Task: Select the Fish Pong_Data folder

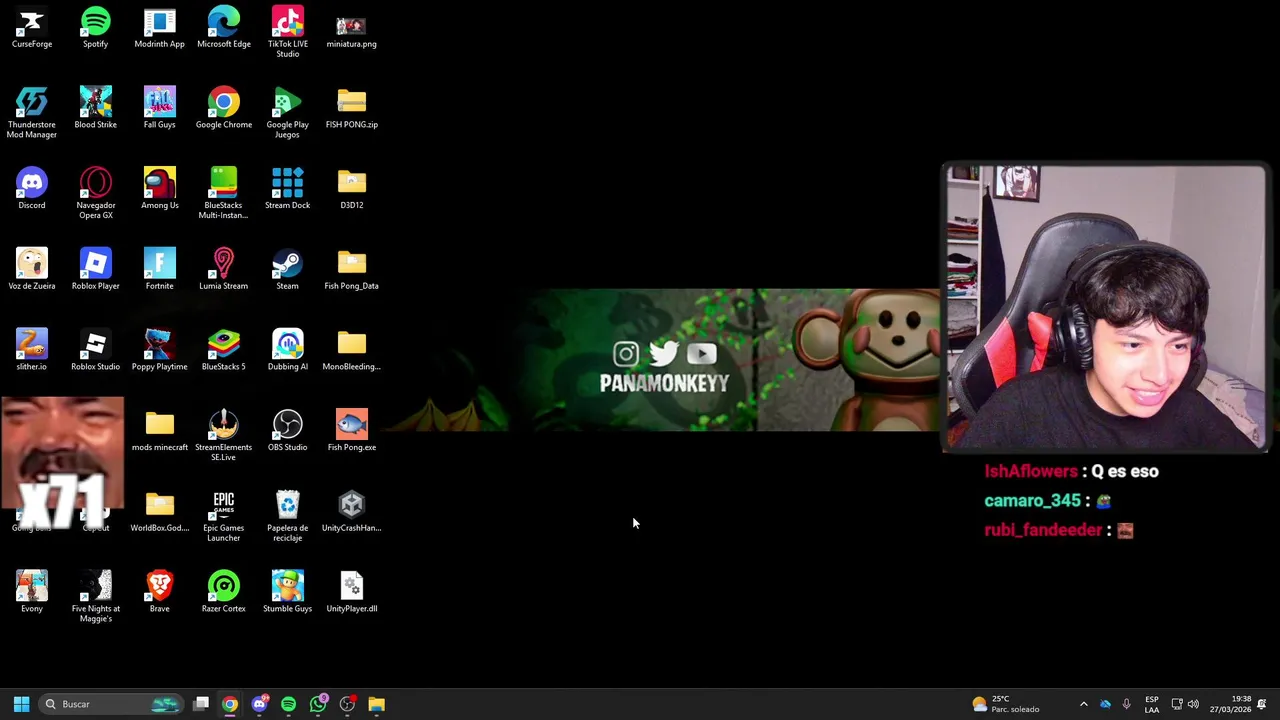Action: pyautogui.click(x=352, y=271)
